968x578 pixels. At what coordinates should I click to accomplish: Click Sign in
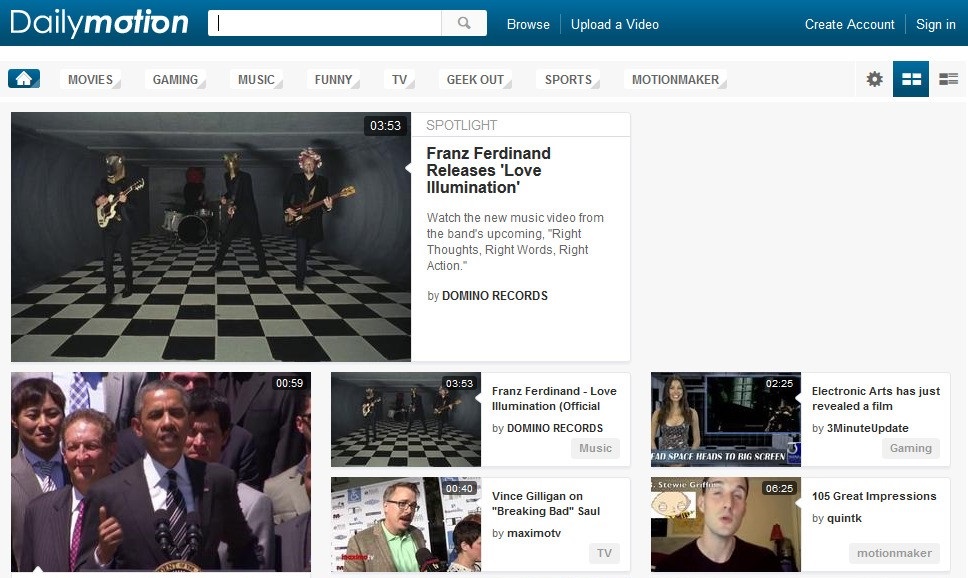point(935,24)
